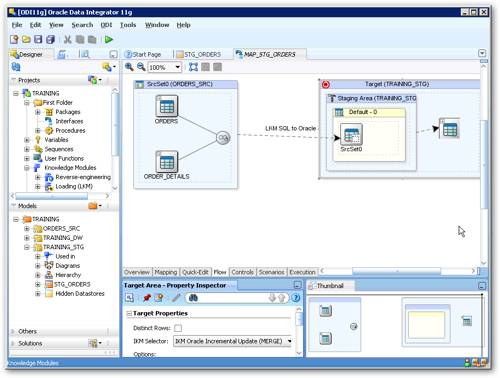The width and height of the screenshot is (500, 378).
Task: Click the Fit to Window diagram icon
Action: [193, 67]
